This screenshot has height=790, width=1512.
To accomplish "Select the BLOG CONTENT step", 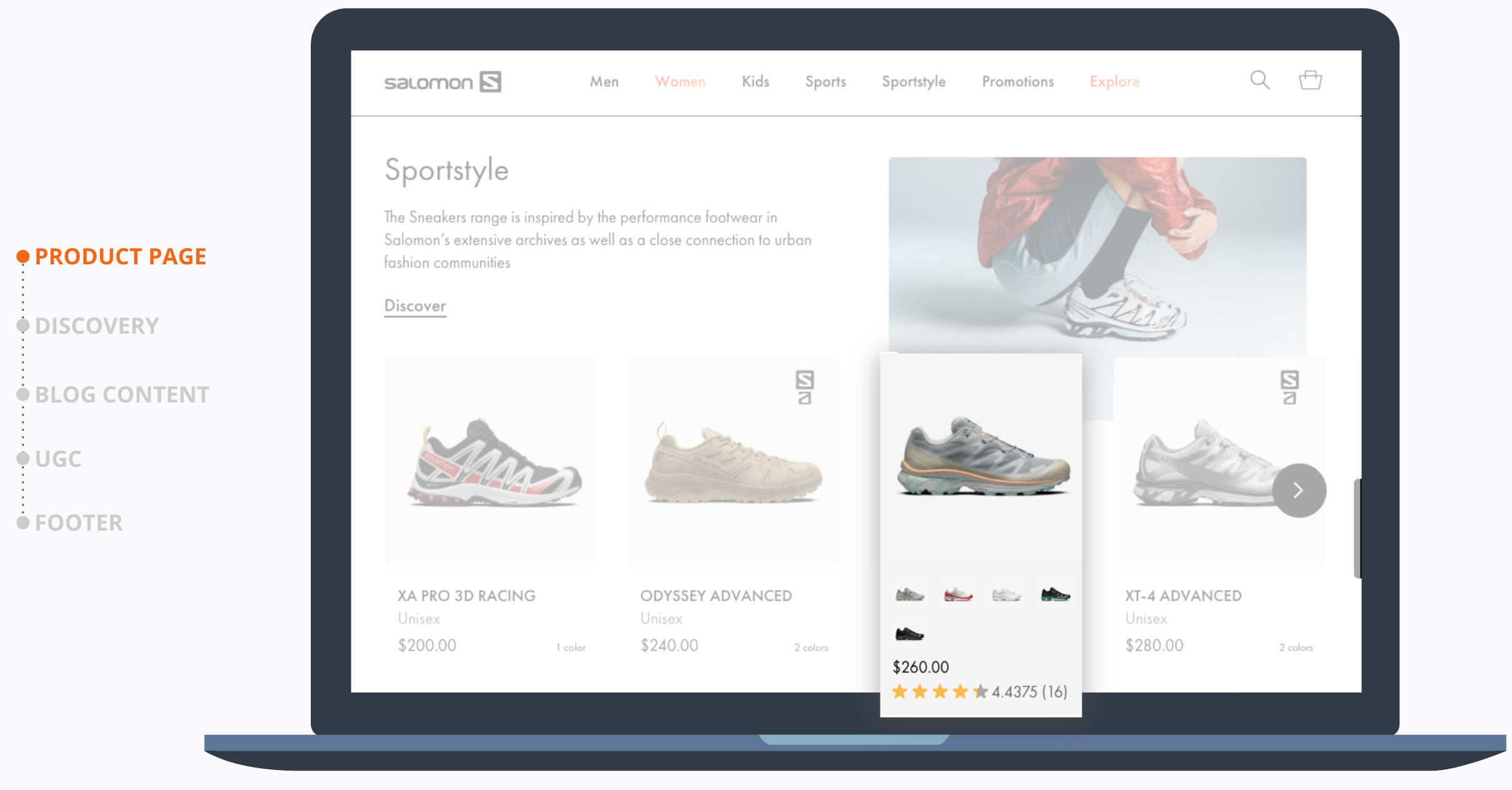I will tap(122, 395).
